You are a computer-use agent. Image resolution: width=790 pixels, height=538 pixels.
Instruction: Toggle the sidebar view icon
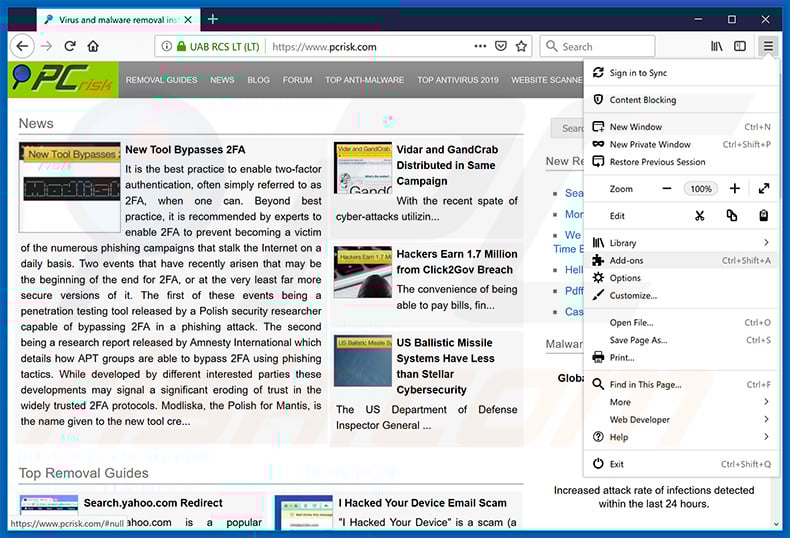[x=740, y=46]
